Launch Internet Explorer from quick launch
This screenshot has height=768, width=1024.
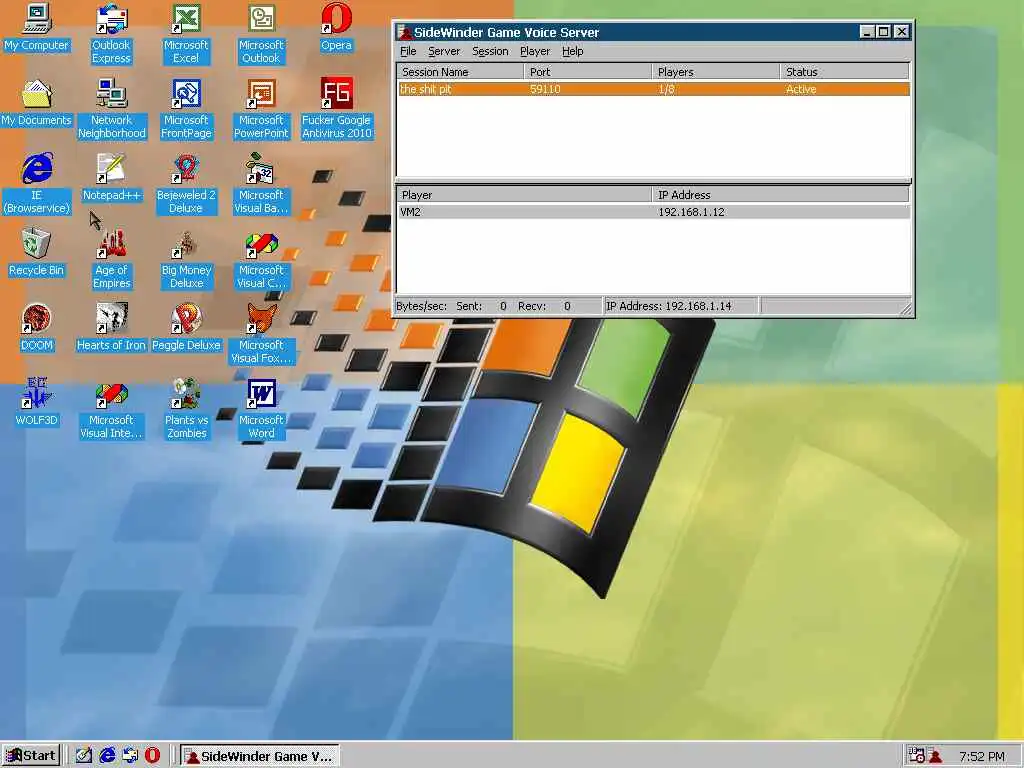click(106, 756)
